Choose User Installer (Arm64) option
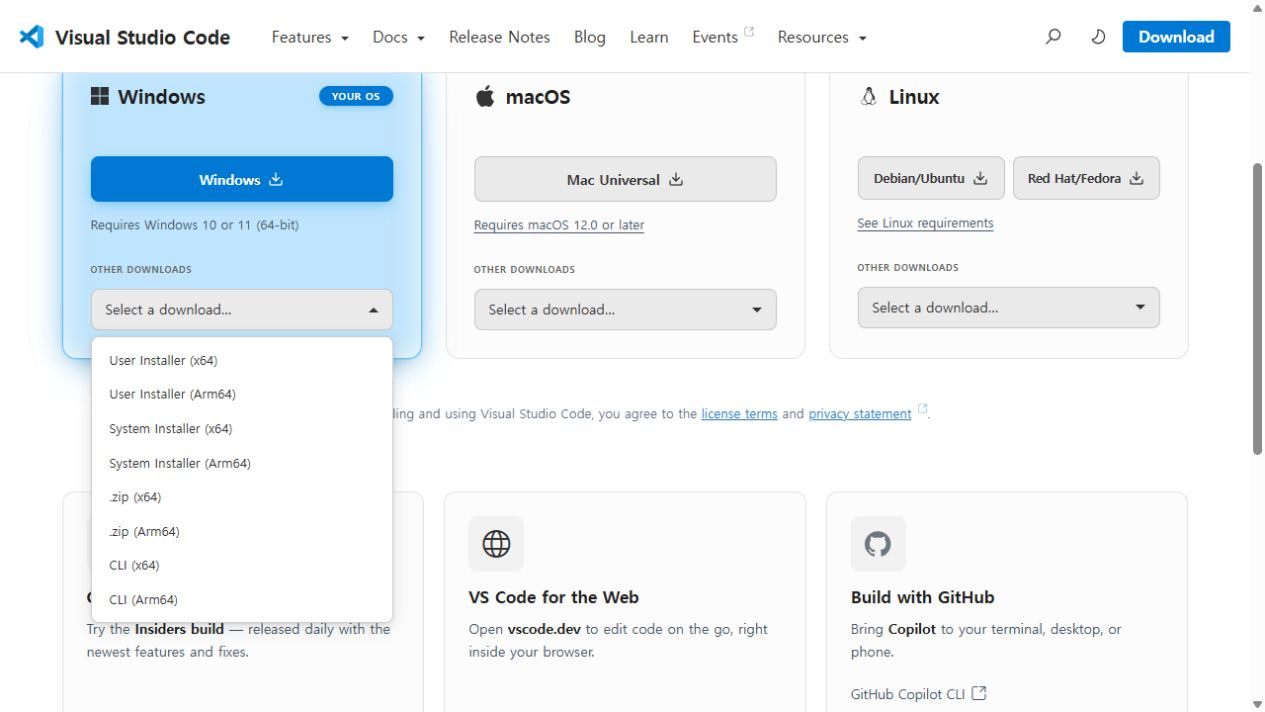 point(242,394)
